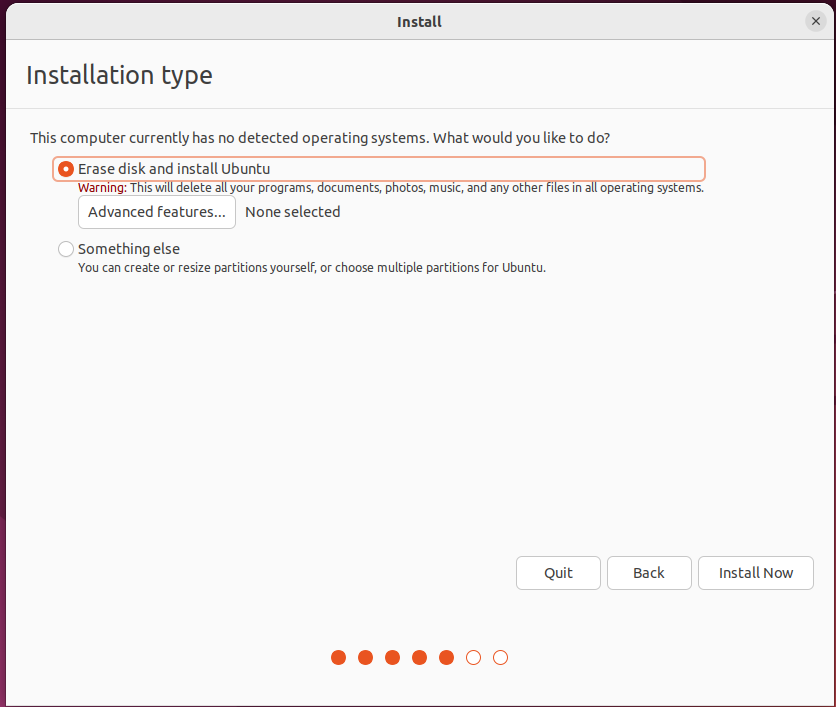The width and height of the screenshot is (836, 707).
Task: Click the red-underlined "Warning" word
Action: (102, 188)
